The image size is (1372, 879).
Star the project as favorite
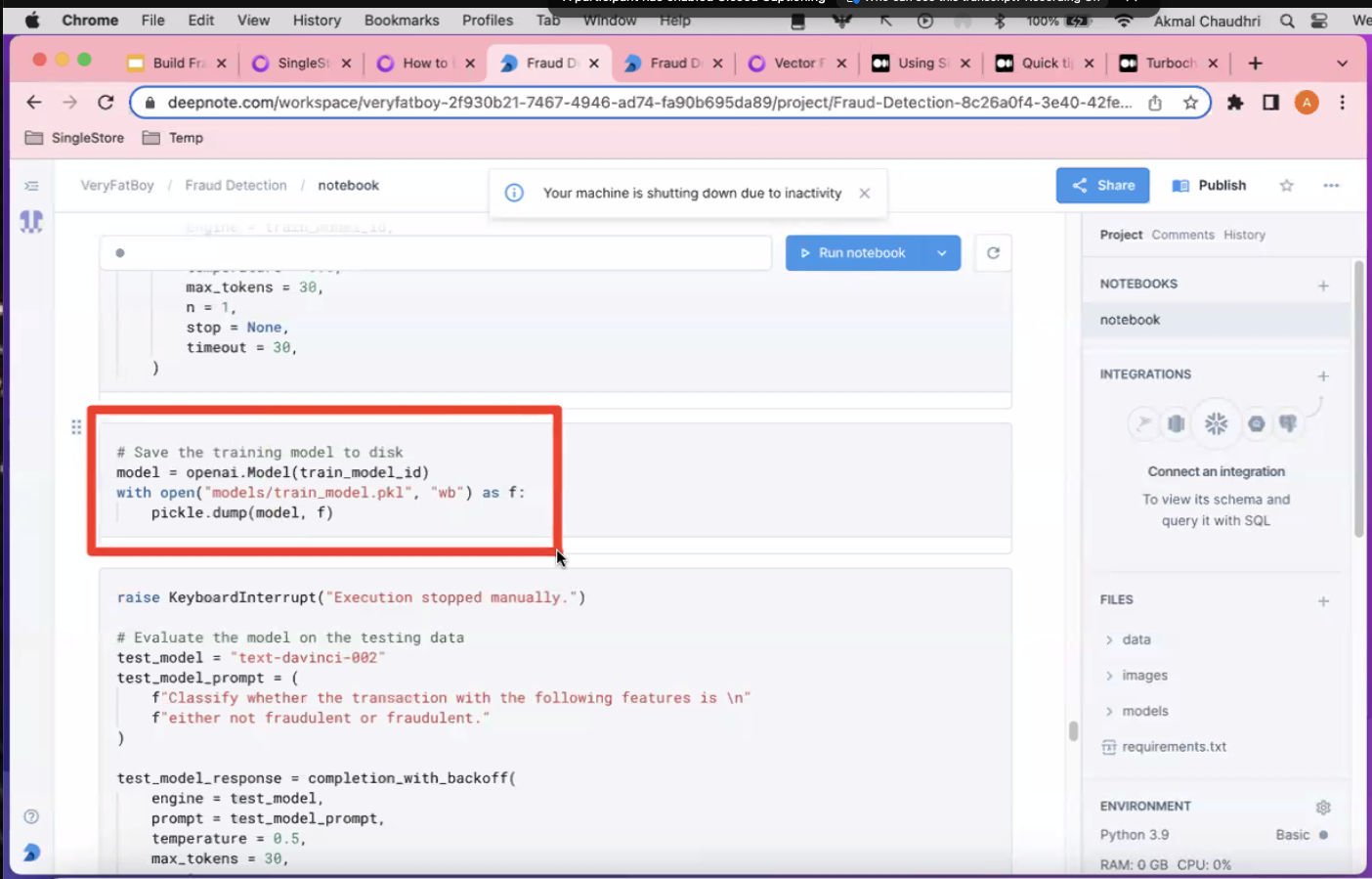[1286, 186]
